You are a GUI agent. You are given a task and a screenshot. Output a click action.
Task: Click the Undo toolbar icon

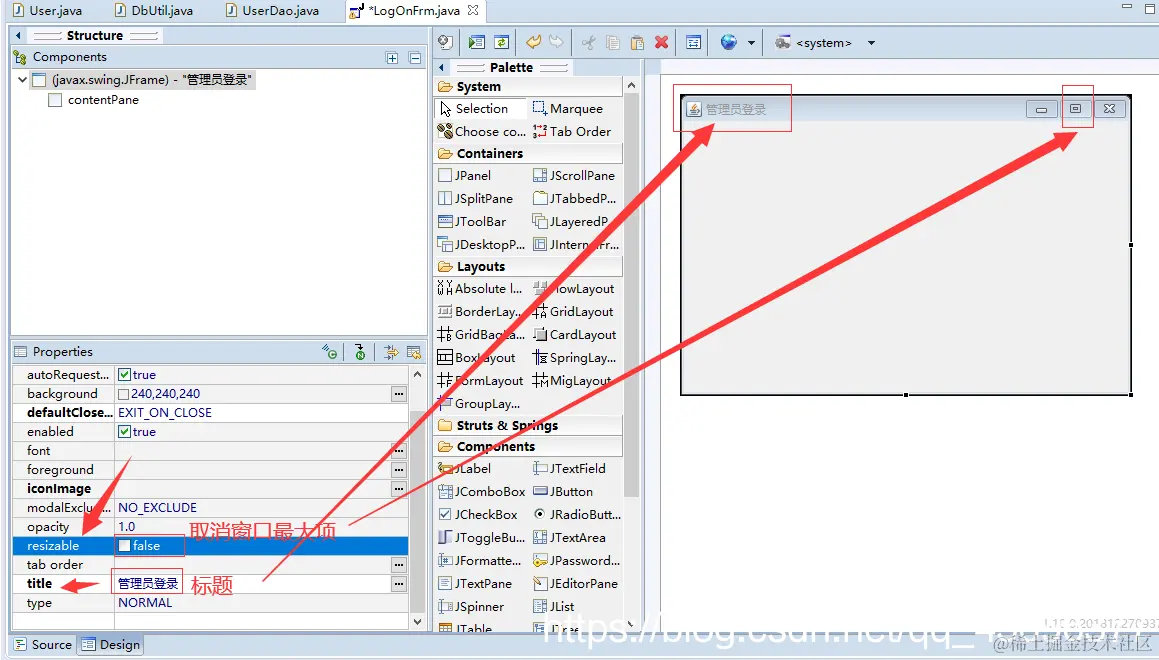pyautogui.click(x=533, y=43)
